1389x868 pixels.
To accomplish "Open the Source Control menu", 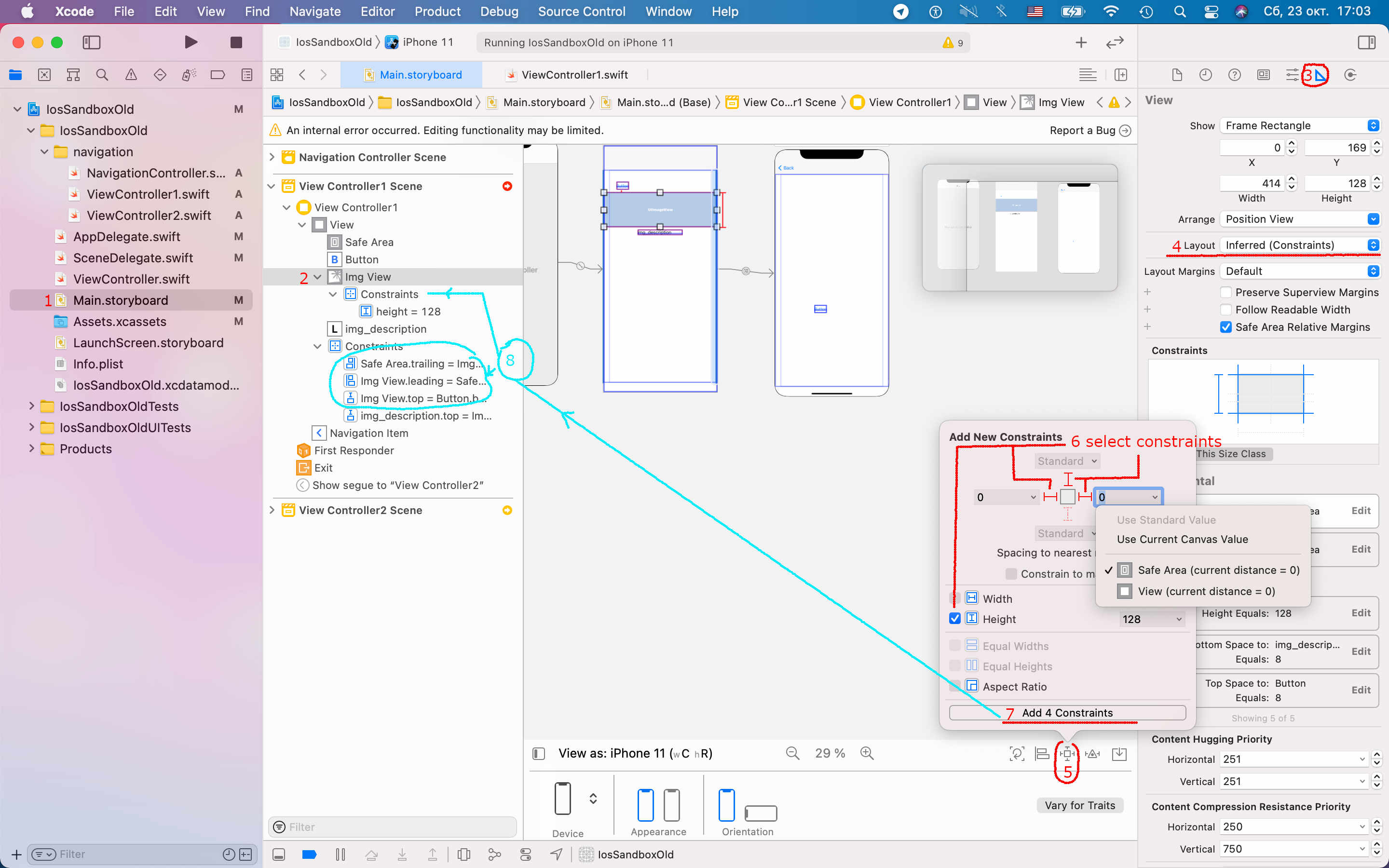I will 582,12.
